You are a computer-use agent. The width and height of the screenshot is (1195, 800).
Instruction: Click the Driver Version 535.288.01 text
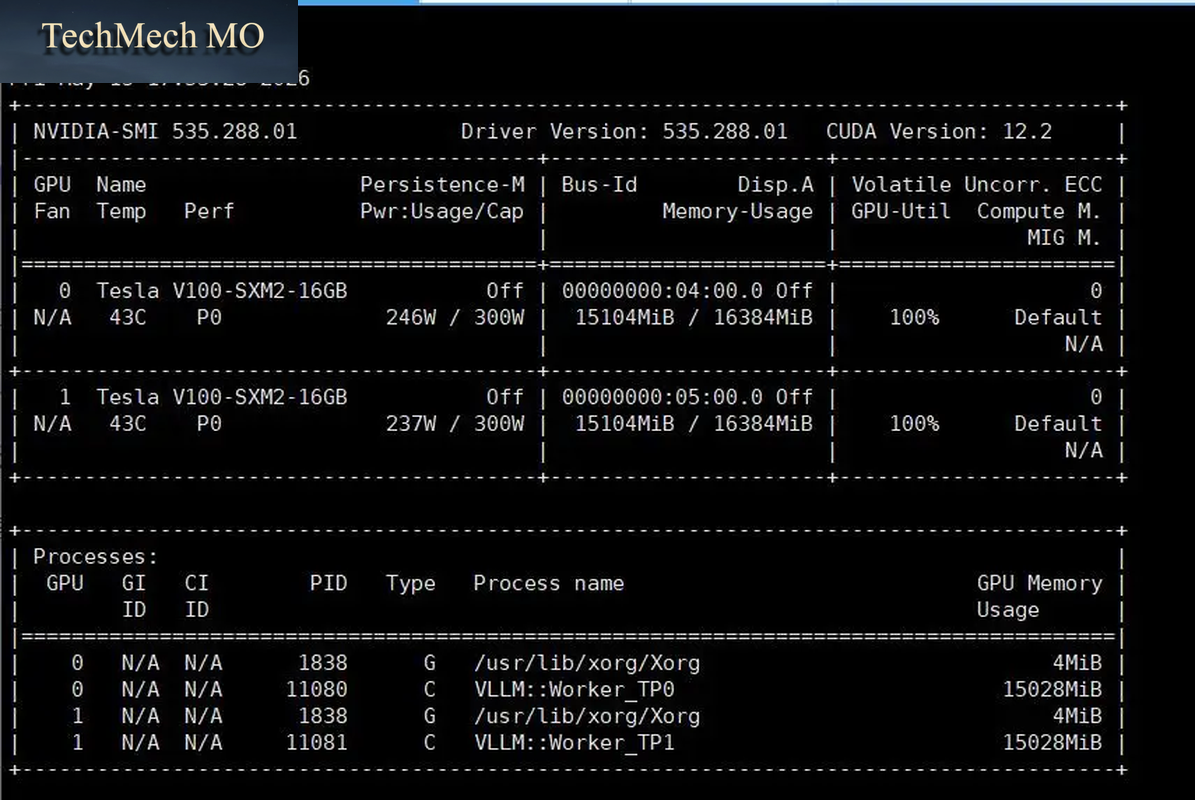pos(624,131)
